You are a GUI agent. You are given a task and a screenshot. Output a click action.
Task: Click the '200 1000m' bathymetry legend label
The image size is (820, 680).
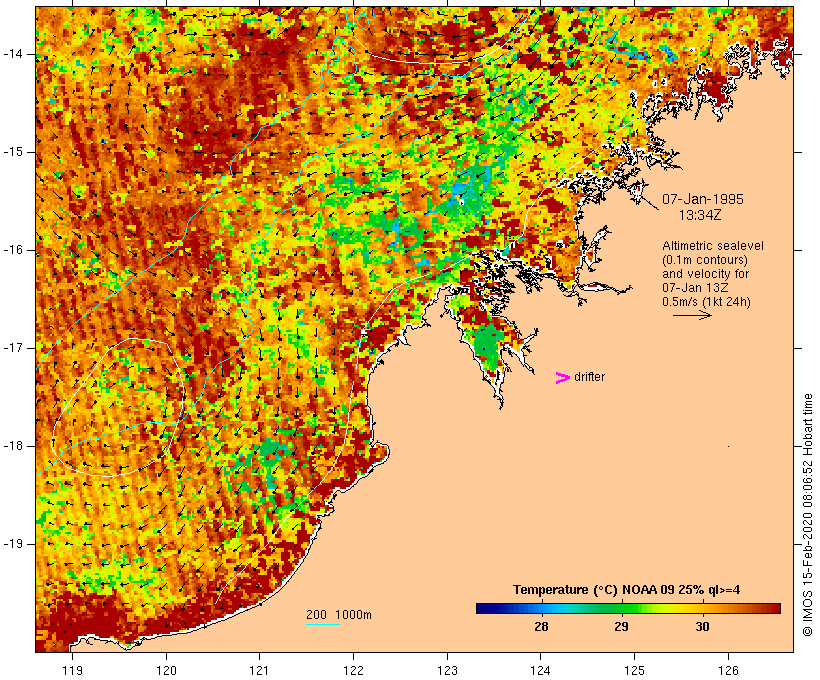click(x=339, y=615)
